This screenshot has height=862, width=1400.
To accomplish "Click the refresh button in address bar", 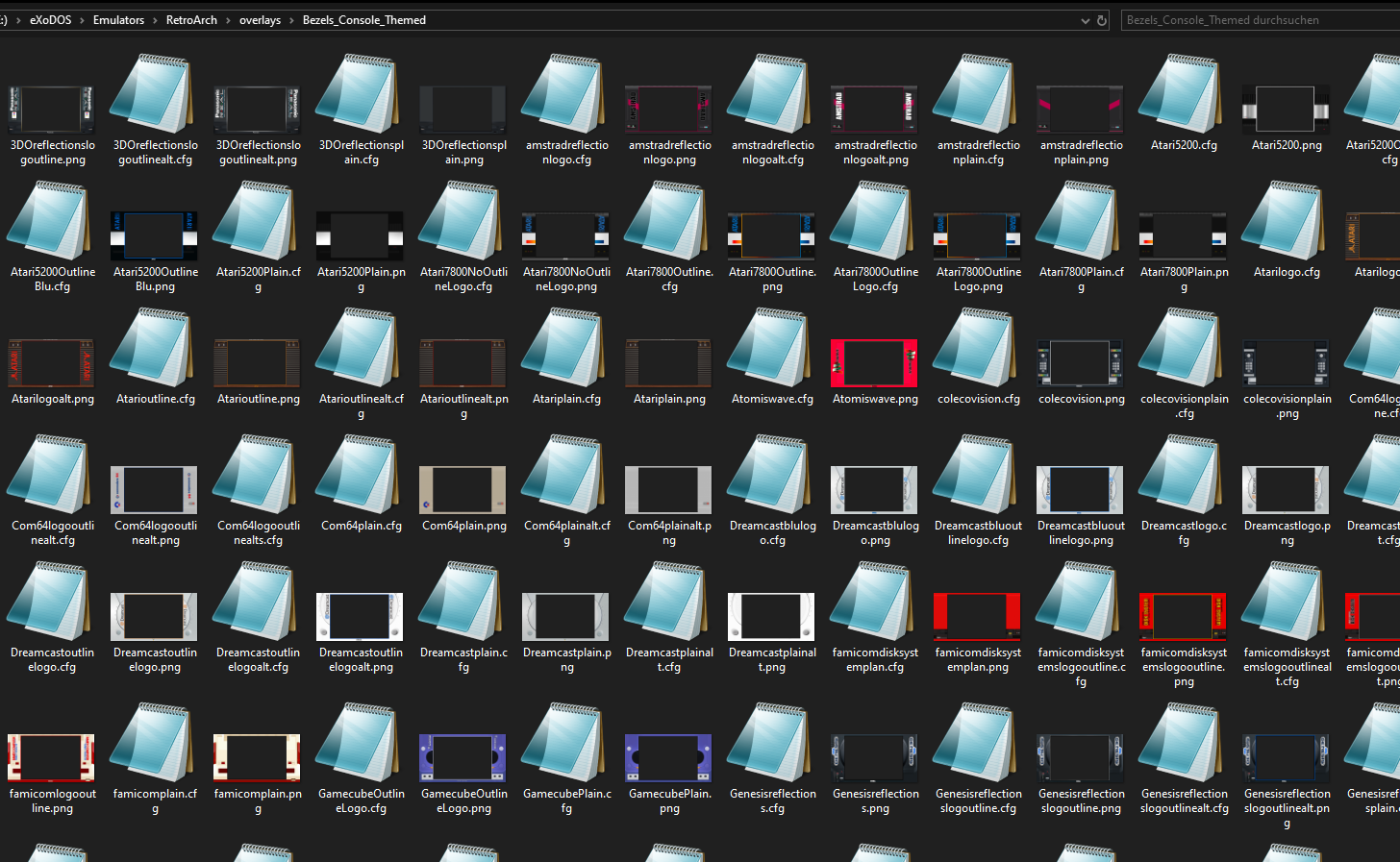I will tap(1102, 20).
